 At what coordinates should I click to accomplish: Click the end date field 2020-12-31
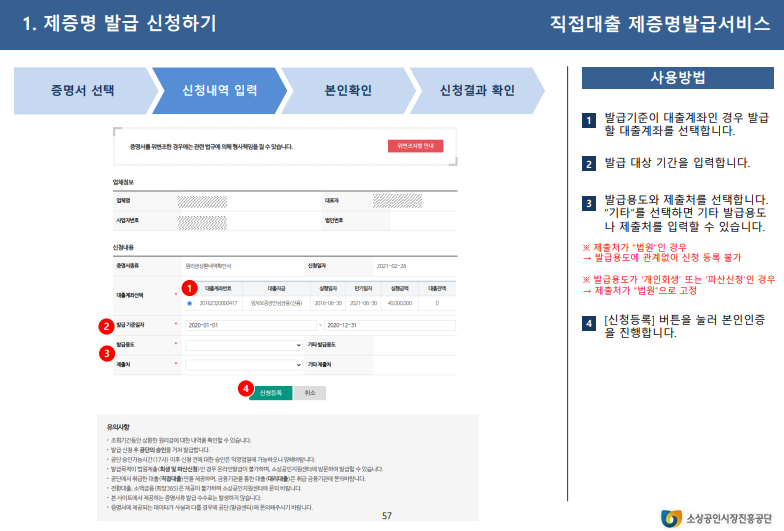pyautogui.click(x=390, y=326)
